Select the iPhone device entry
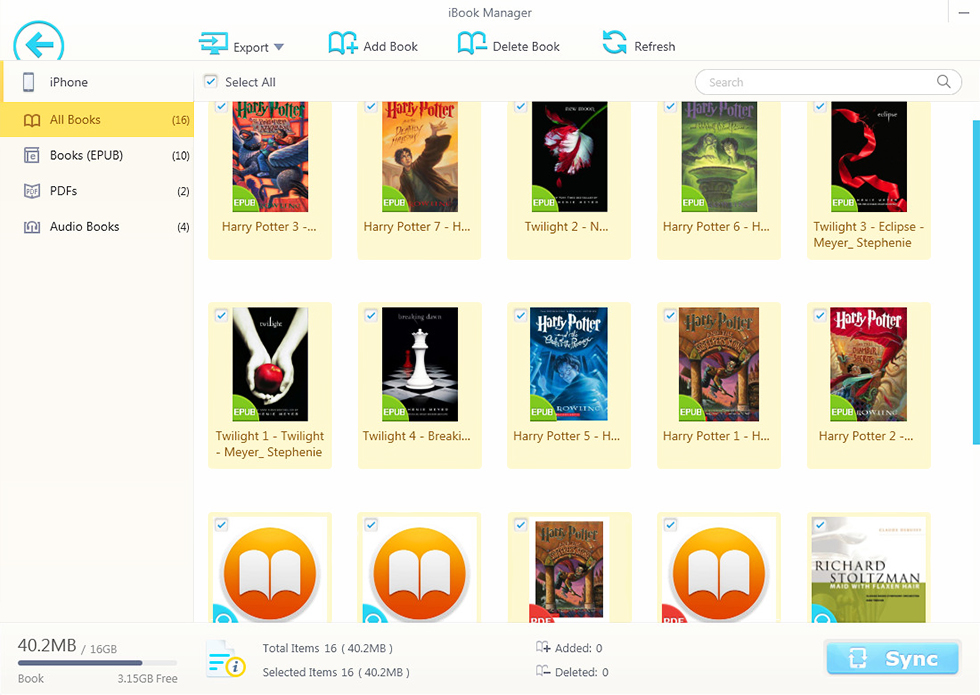Image resolution: width=980 pixels, height=695 pixels. [x=99, y=82]
